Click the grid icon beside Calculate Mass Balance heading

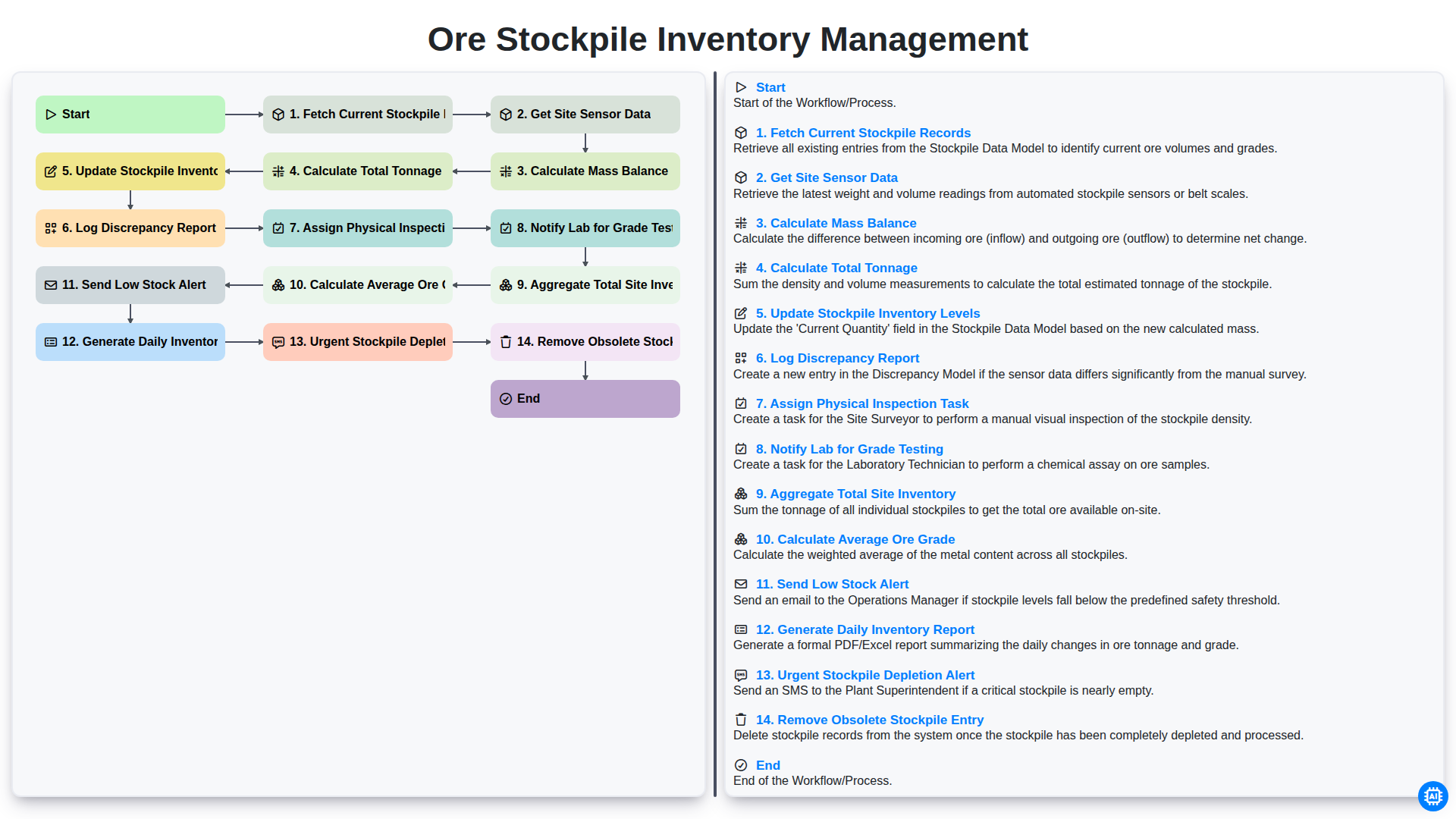click(741, 223)
